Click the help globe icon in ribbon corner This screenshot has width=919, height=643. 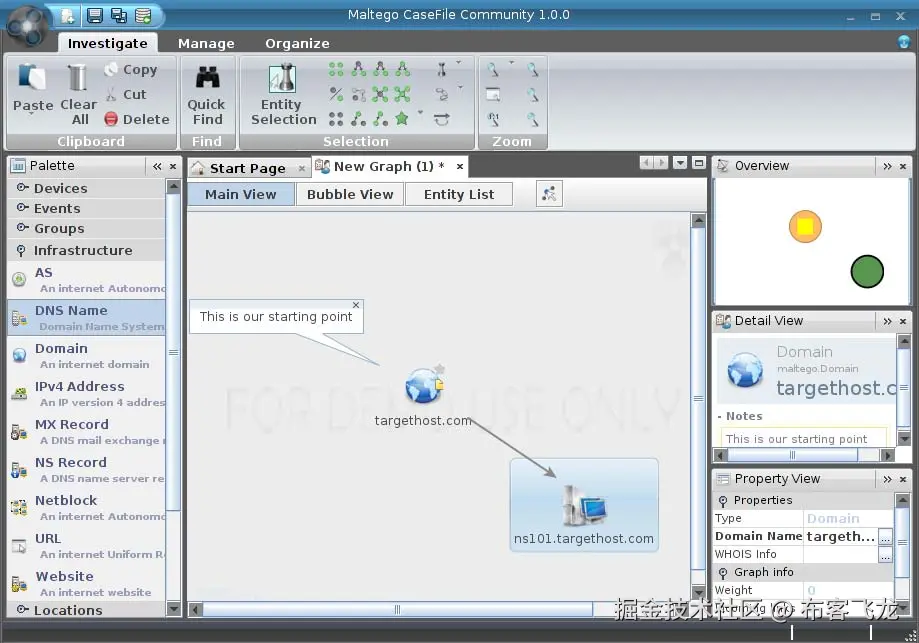[x=904, y=42]
